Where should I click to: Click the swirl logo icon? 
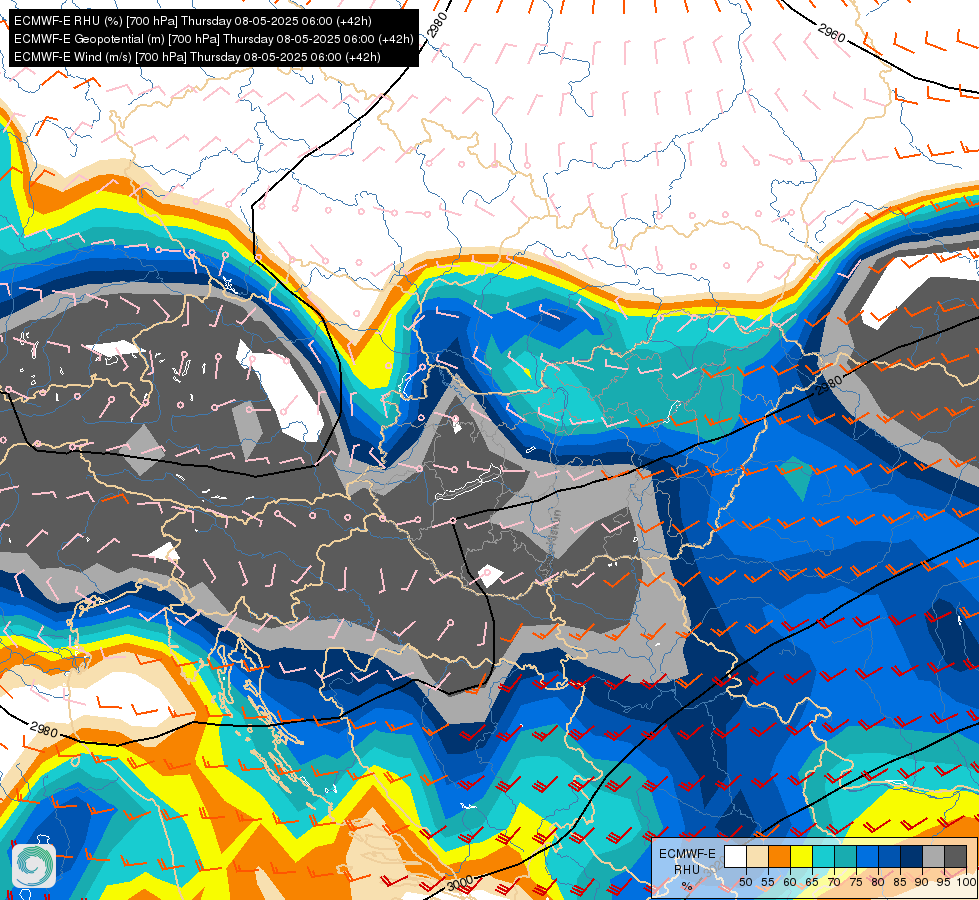coord(34,865)
